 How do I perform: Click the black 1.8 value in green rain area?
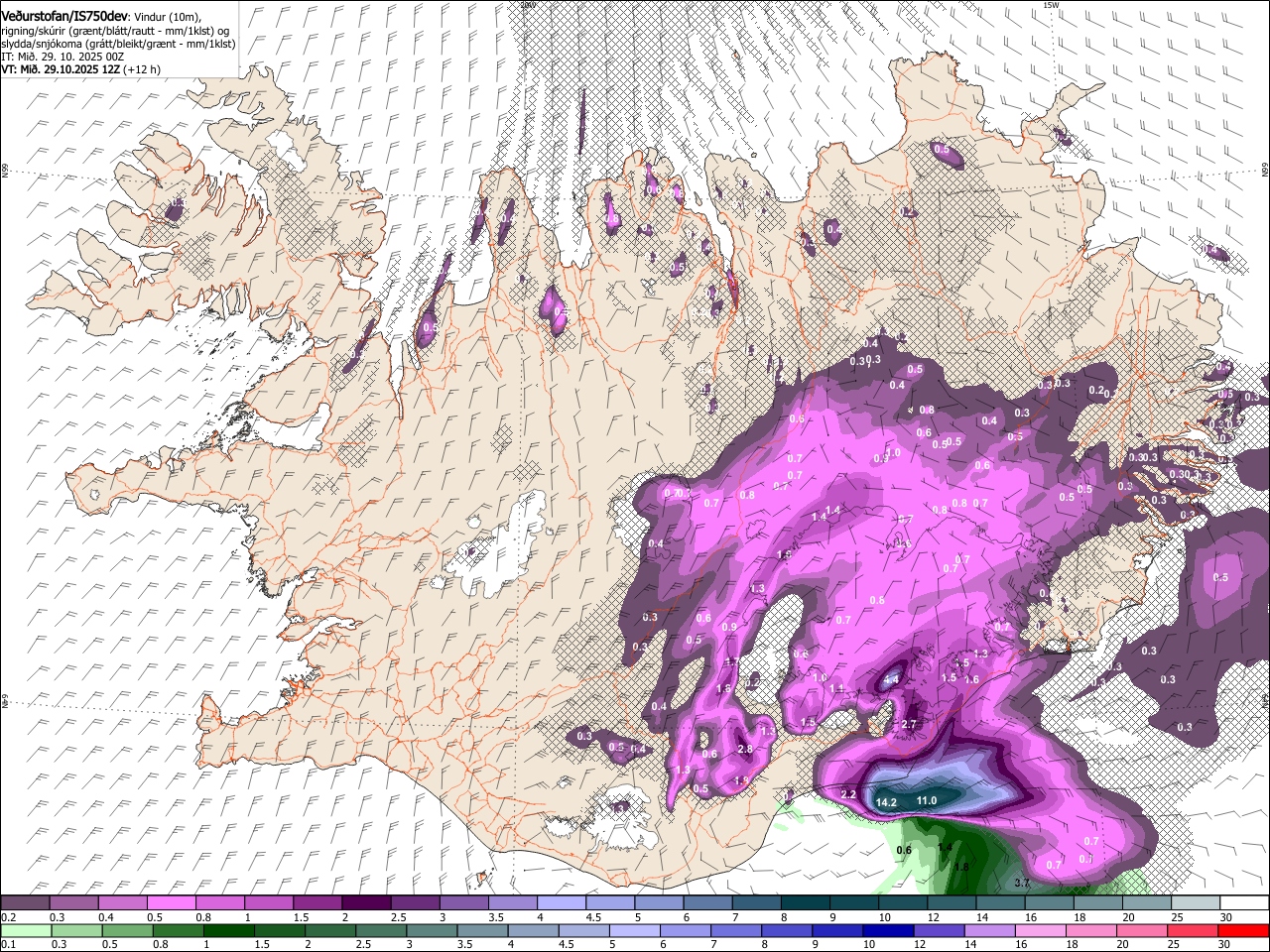pos(960,867)
